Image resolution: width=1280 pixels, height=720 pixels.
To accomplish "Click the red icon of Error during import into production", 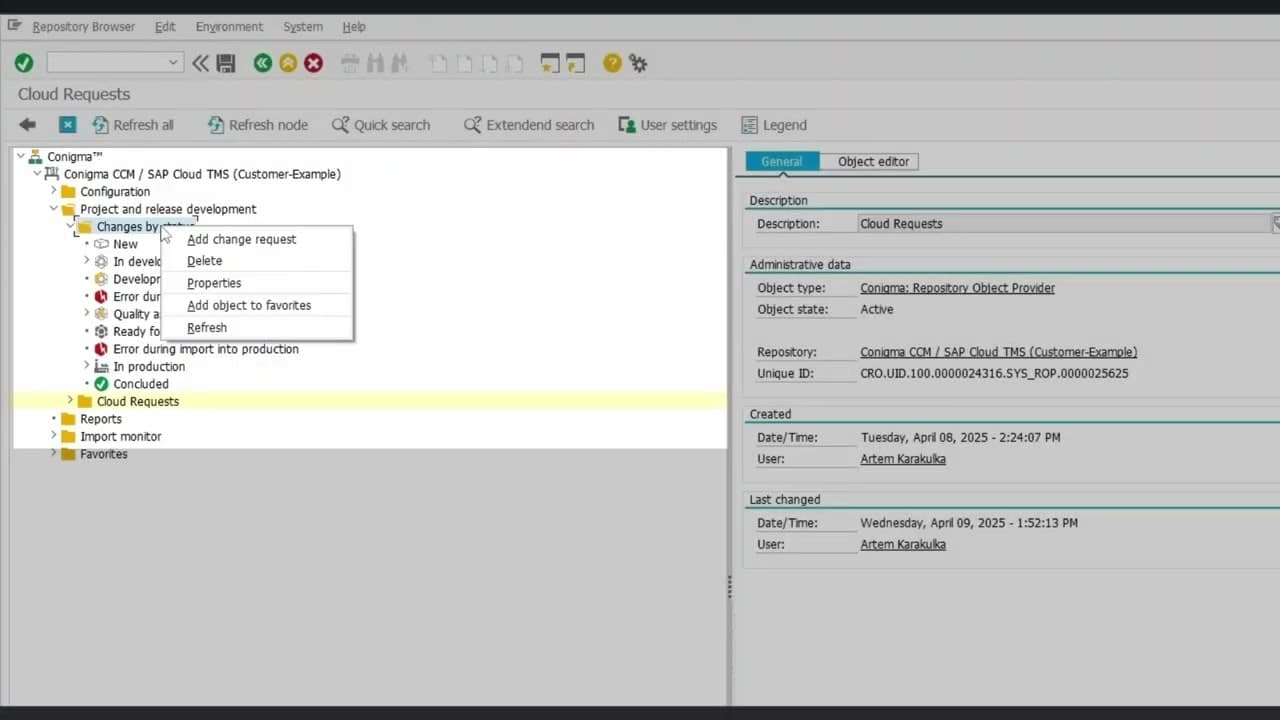I will click(x=101, y=349).
